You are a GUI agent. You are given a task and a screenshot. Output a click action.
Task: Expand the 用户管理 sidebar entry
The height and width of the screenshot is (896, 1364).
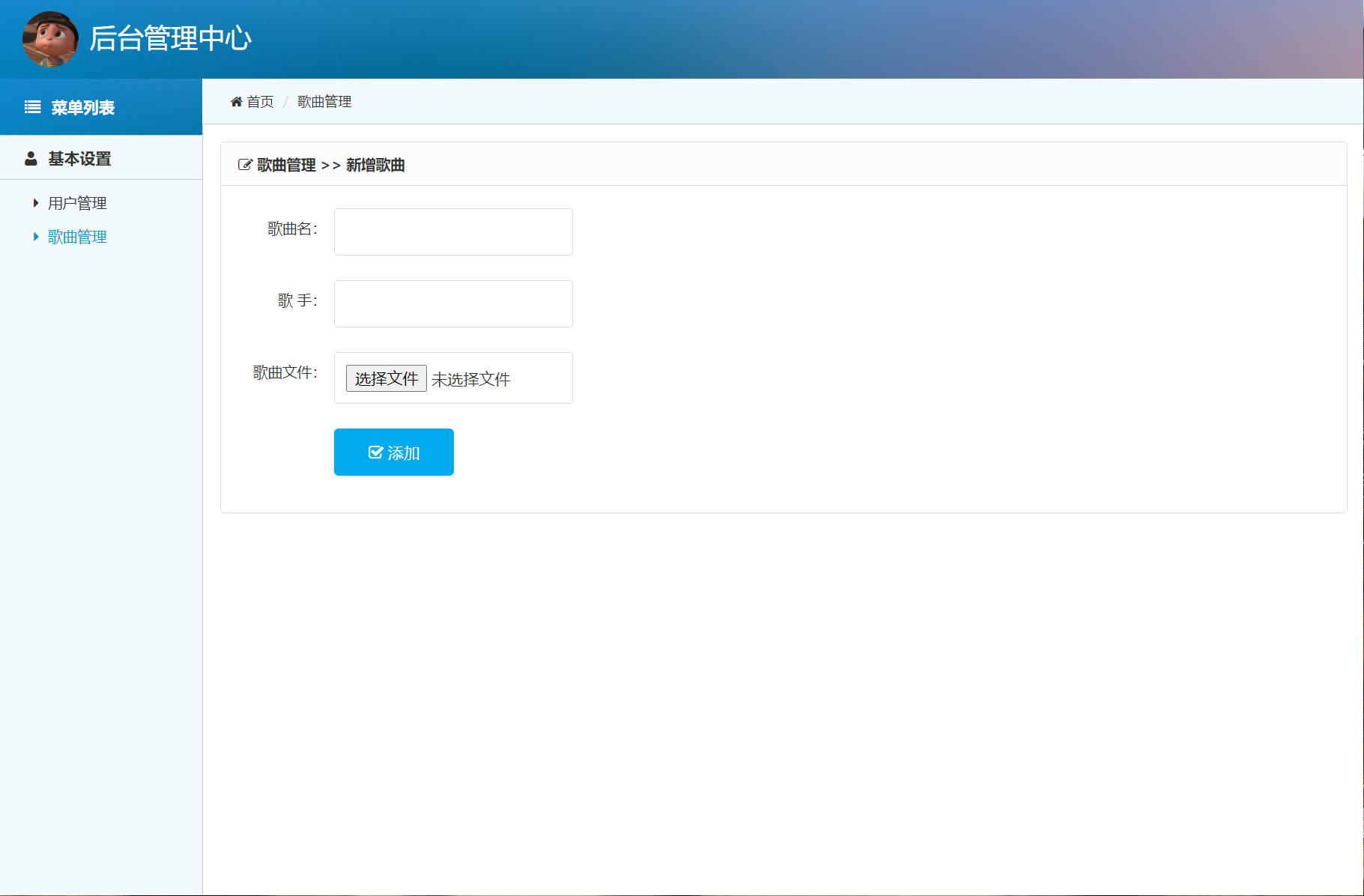pos(76,202)
